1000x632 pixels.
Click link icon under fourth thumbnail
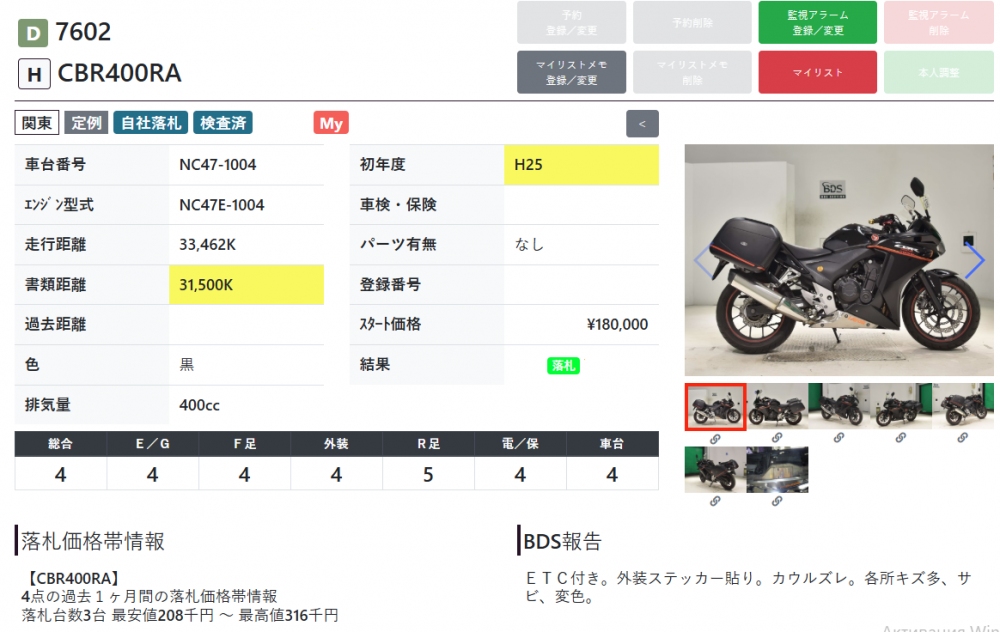901,438
